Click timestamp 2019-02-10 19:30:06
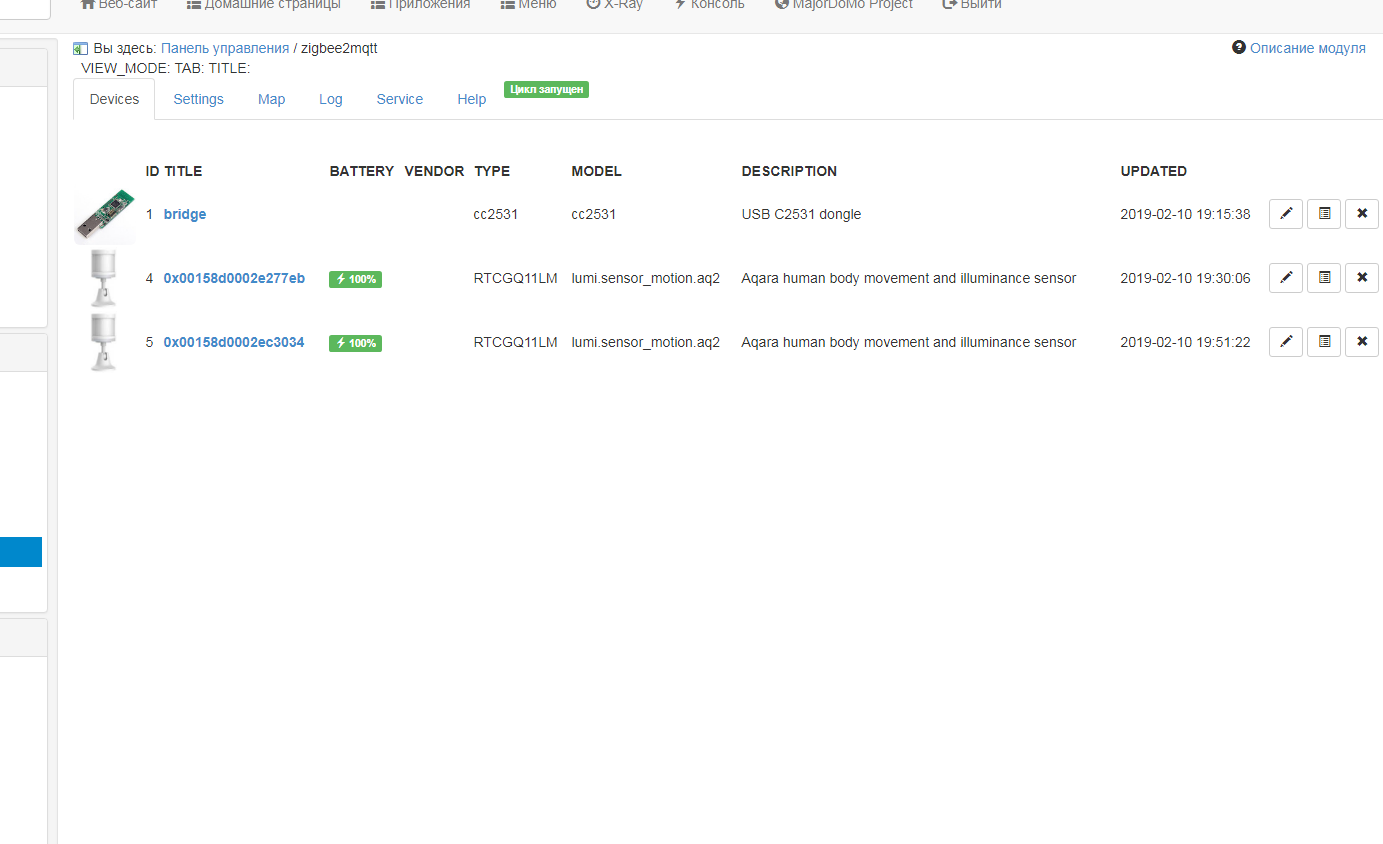This screenshot has height=844, width=1383. pos(1185,278)
